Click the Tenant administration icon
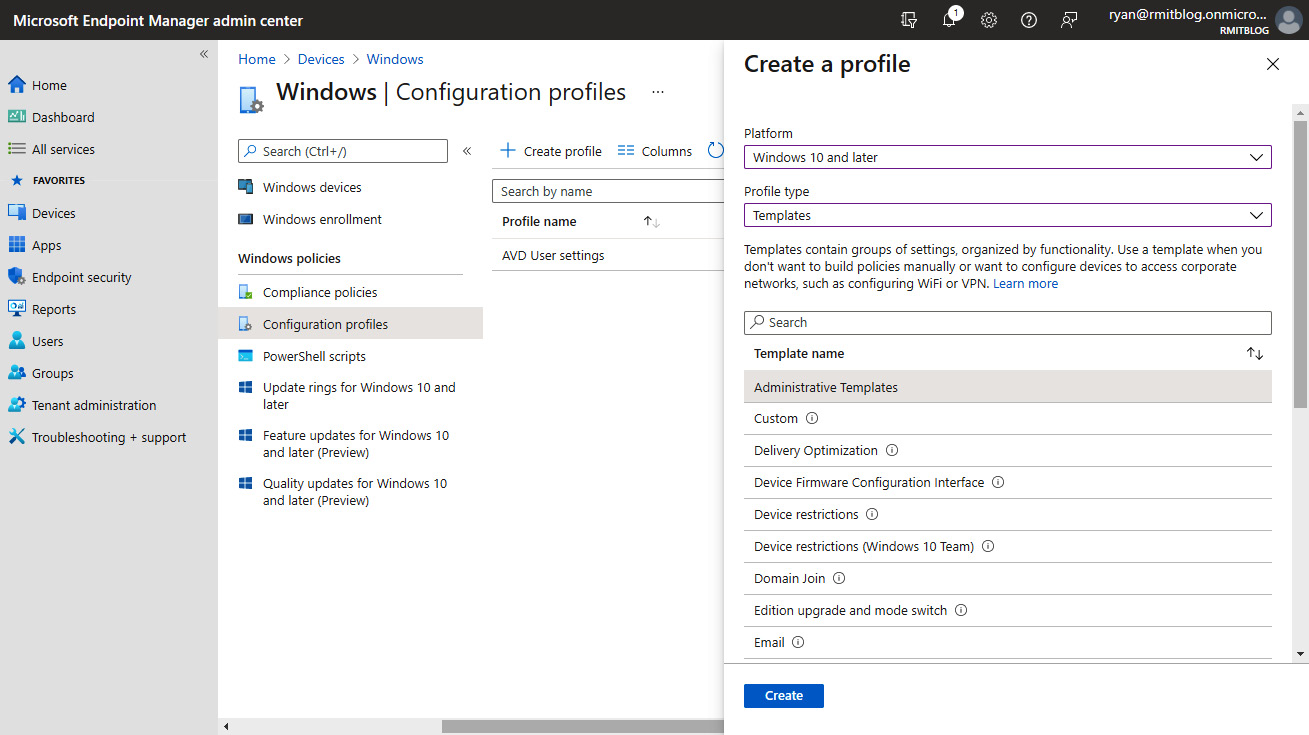Image resolution: width=1309 pixels, height=735 pixels. click(x=16, y=405)
